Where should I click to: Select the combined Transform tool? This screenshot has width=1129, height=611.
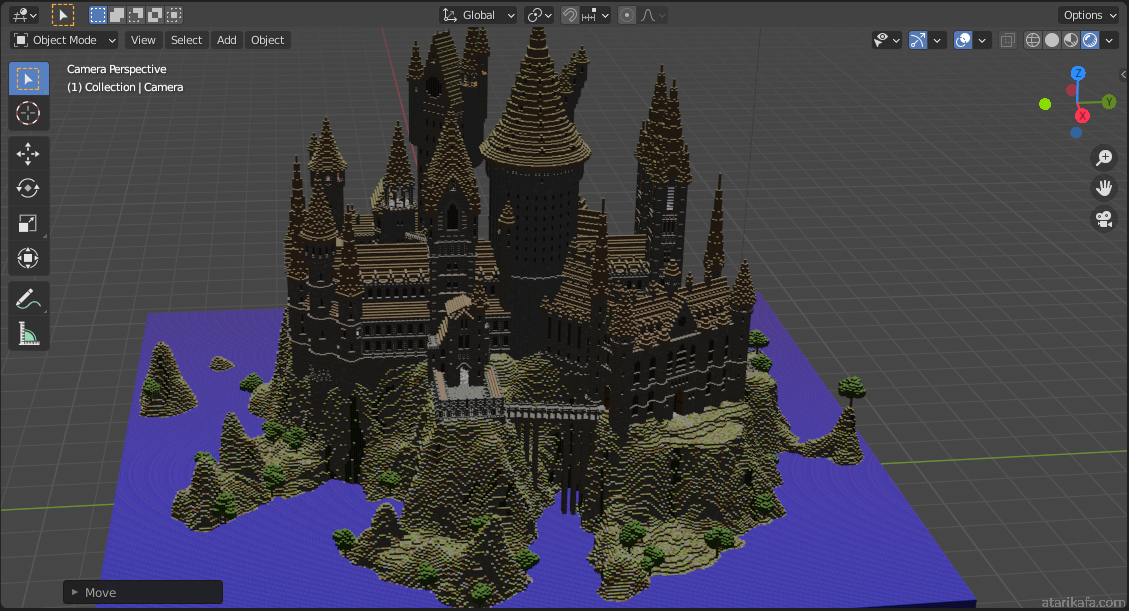28,258
